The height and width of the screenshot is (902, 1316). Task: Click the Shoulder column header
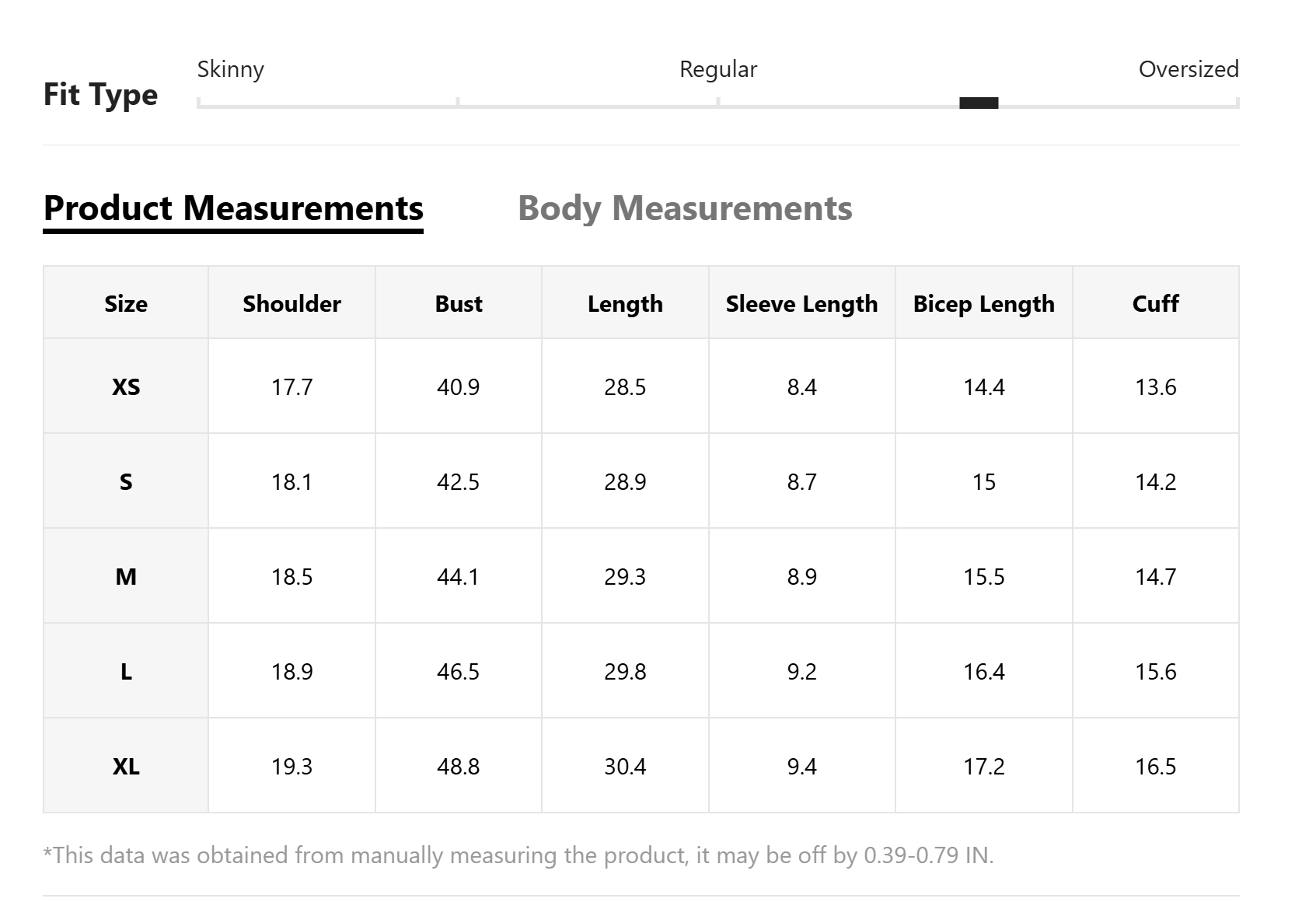coord(291,303)
